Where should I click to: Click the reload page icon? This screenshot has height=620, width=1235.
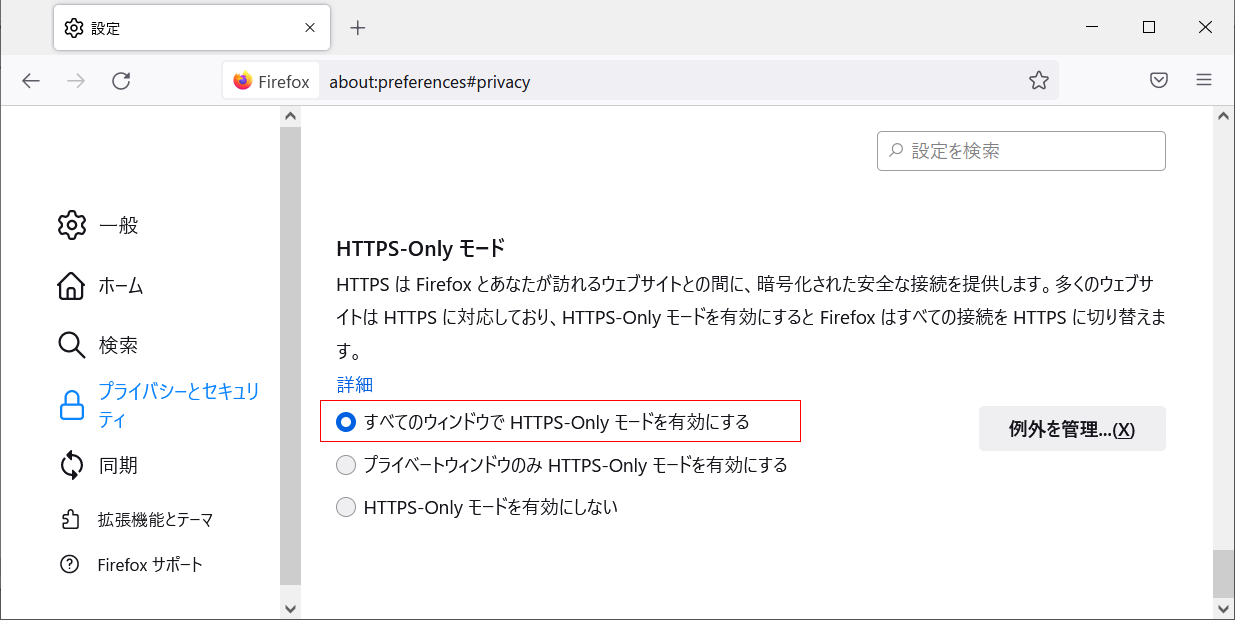tap(121, 82)
